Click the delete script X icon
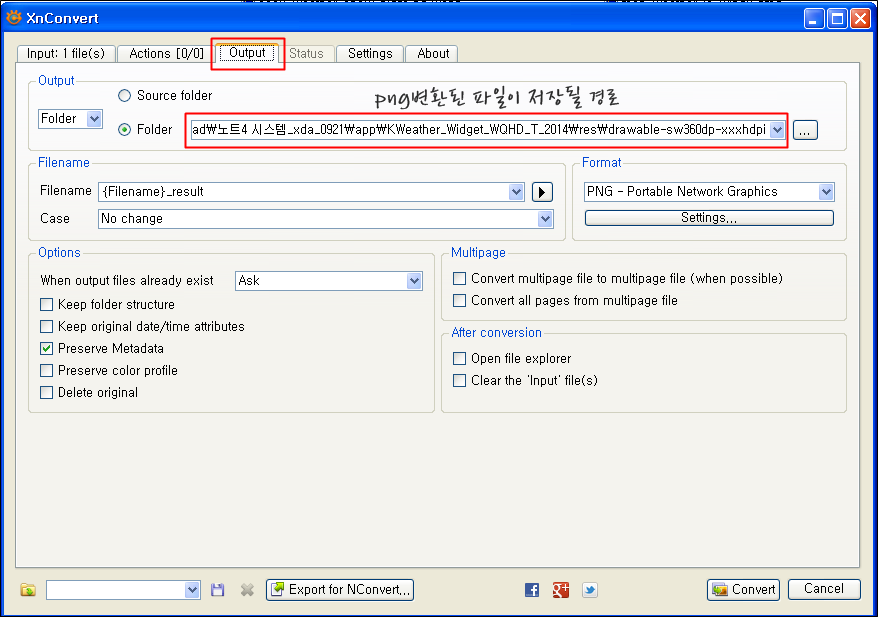This screenshot has height=617, width=878. (247, 590)
